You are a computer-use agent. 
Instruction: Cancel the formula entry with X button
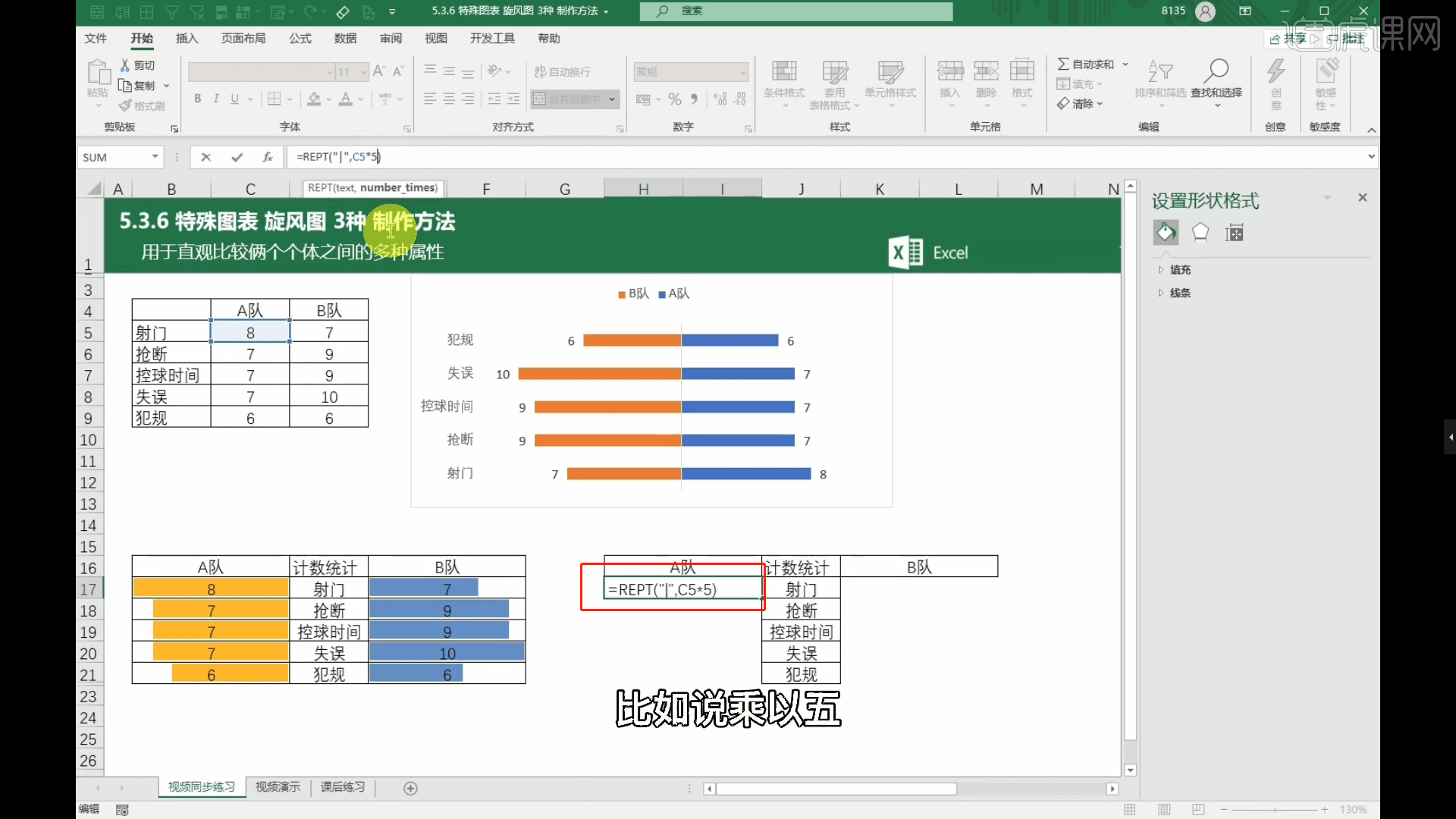tap(206, 157)
